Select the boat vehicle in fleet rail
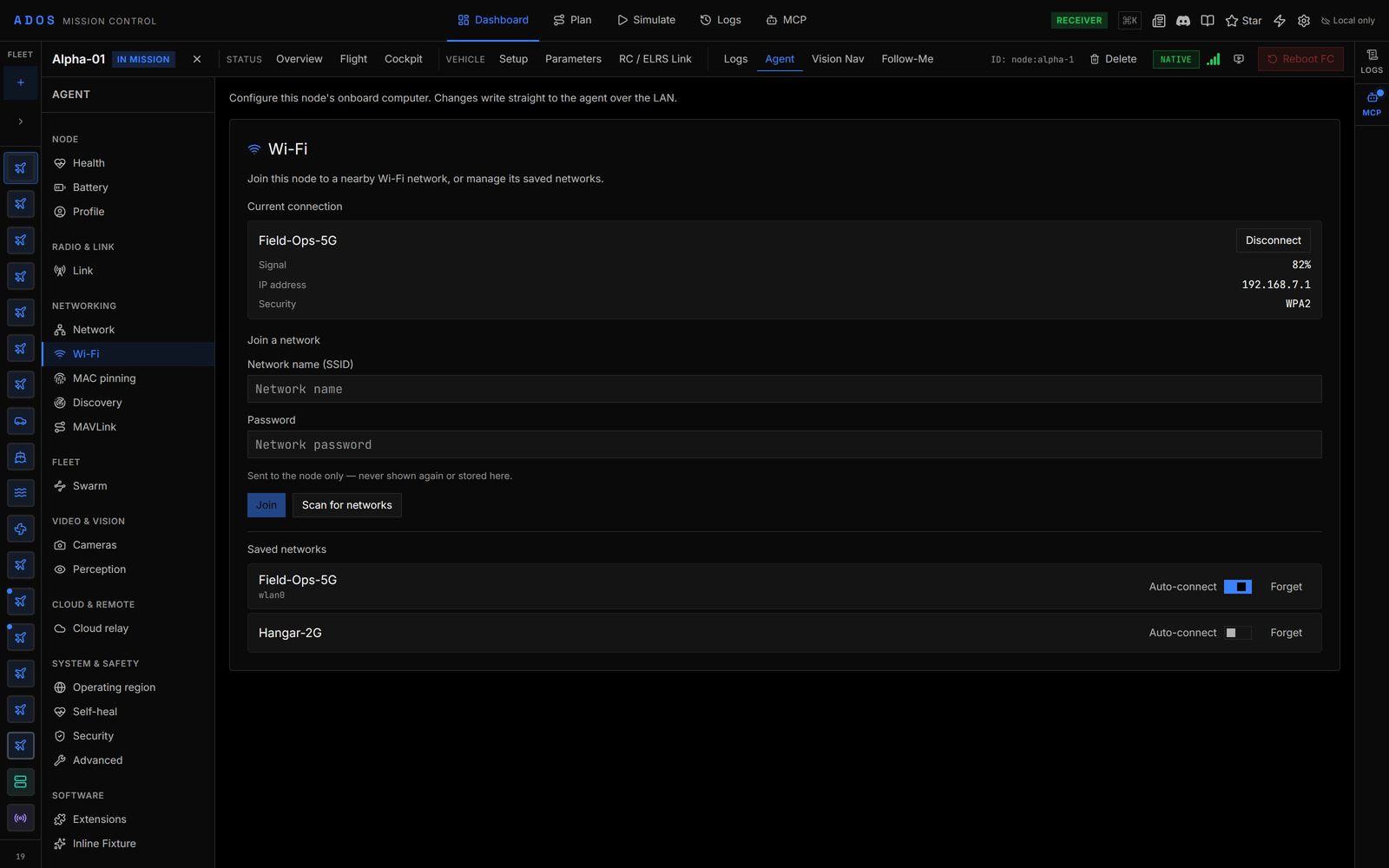Screen dimensions: 1389x868 coord(21,457)
